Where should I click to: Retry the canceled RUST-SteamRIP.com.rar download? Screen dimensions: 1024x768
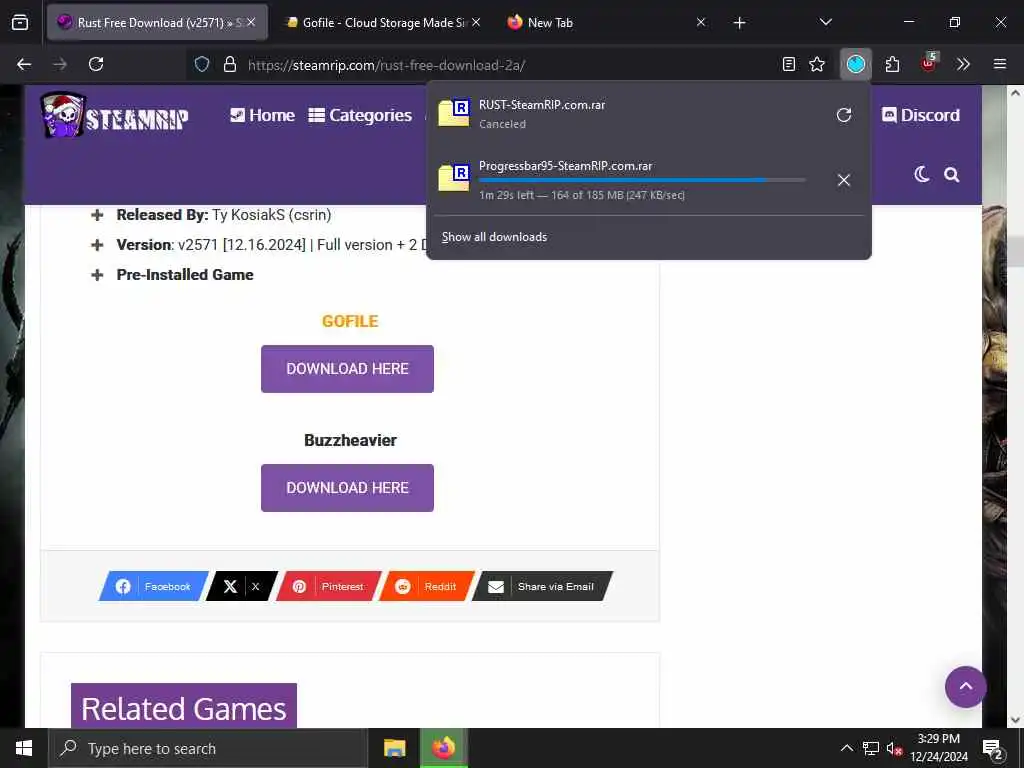point(844,115)
